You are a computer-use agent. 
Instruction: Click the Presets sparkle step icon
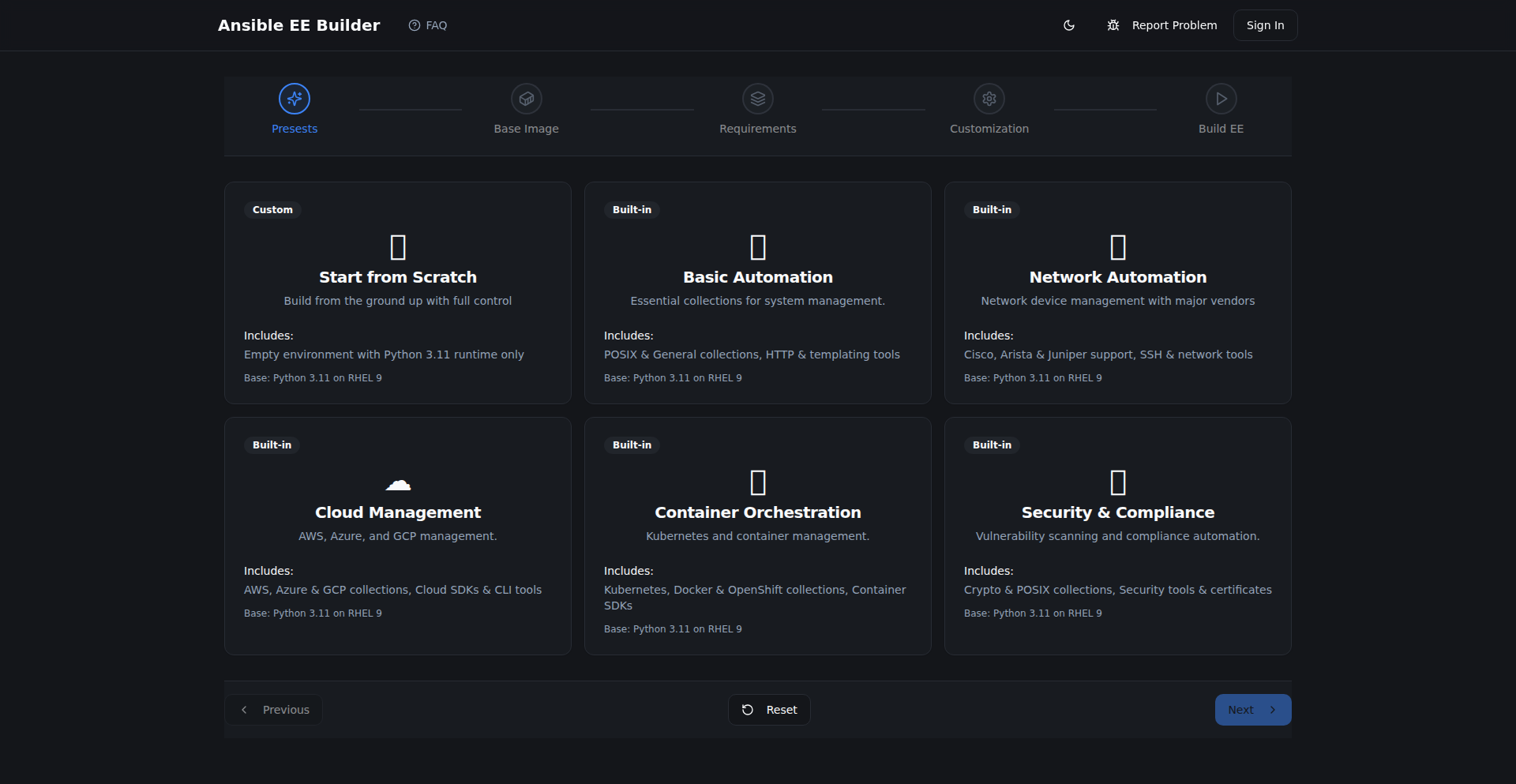[x=295, y=99]
